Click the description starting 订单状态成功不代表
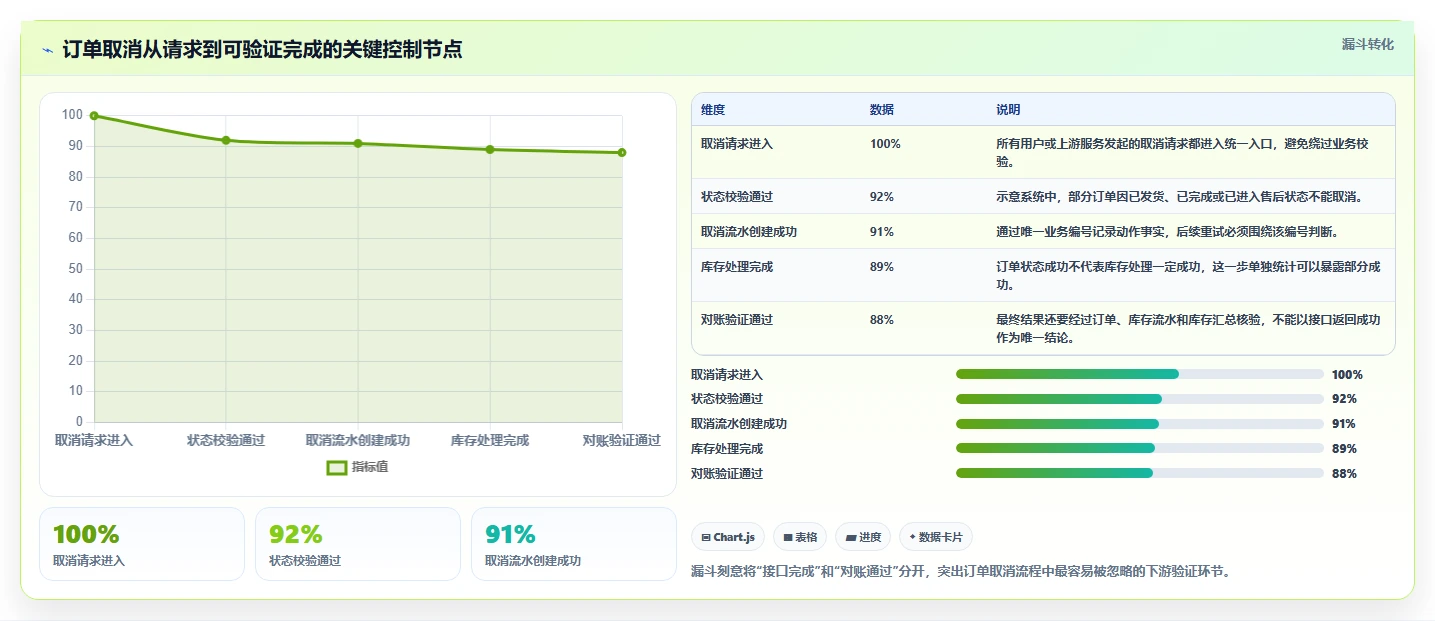 tap(1189, 275)
